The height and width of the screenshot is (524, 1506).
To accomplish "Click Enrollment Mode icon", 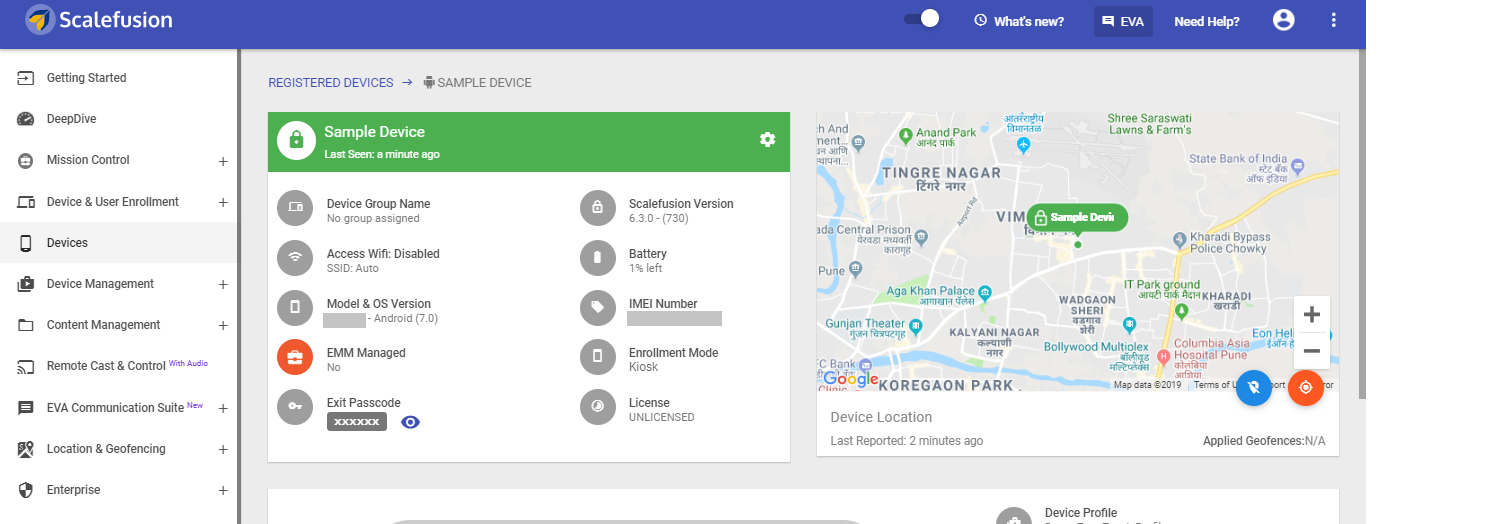I will click(x=597, y=356).
